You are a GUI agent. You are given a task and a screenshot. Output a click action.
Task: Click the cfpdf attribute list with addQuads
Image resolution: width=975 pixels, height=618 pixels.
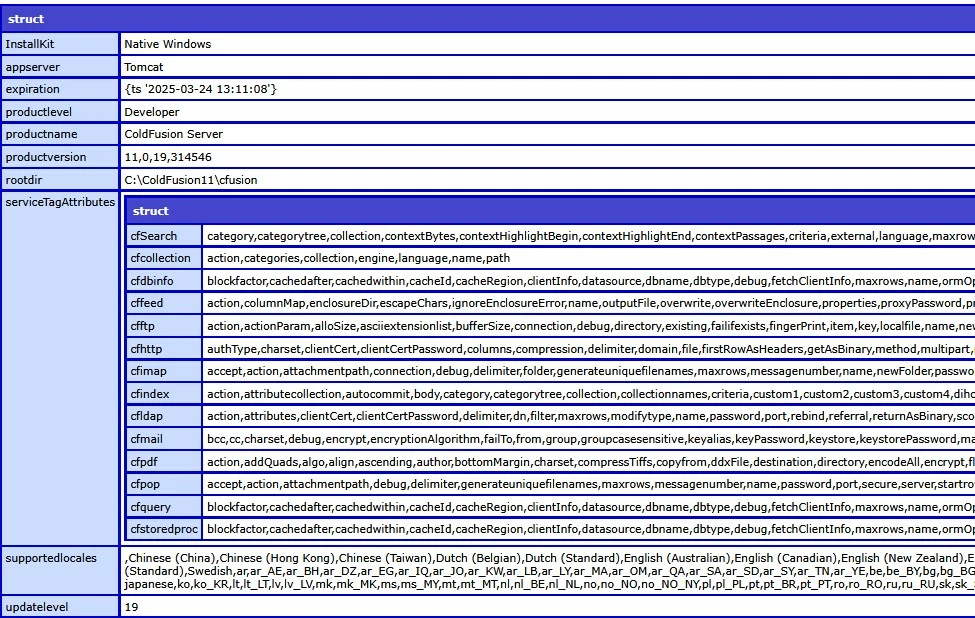tap(589, 462)
